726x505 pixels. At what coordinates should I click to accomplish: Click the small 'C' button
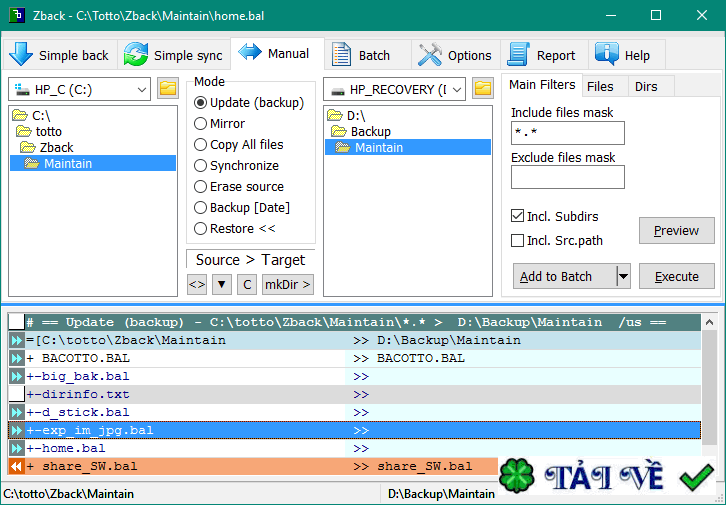(247, 285)
